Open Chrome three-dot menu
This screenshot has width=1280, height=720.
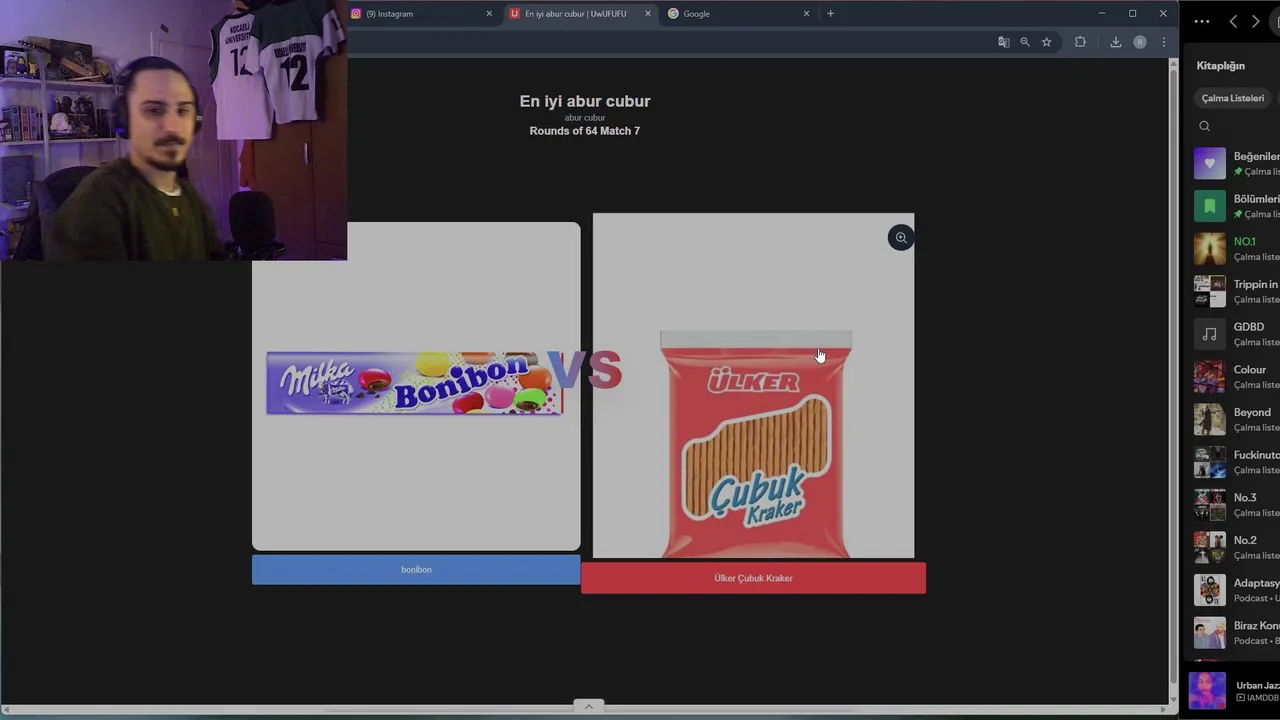1164,42
